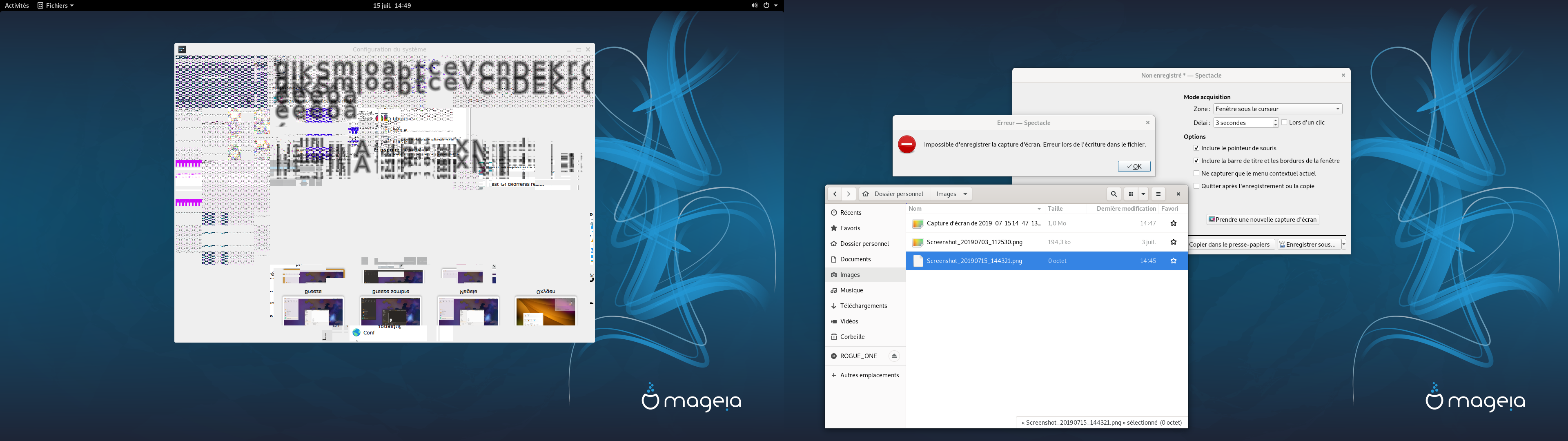Open Favoris in the Files sidebar
The height and width of the screenshot is (441, 1568).
865,228
